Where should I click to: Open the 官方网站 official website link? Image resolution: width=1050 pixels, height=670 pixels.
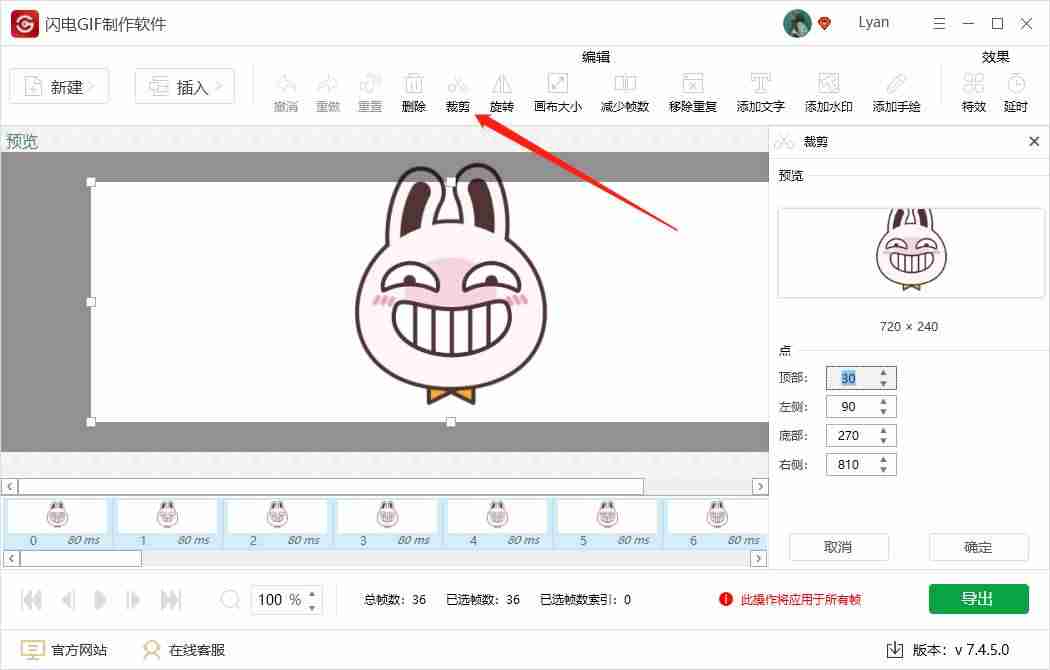(64, 649)
